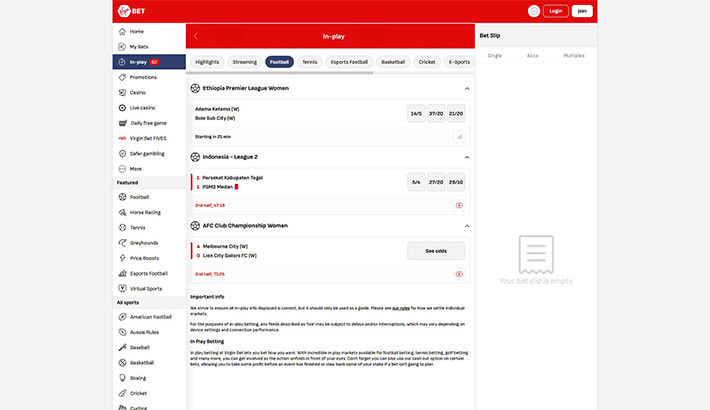This screenshot has width=710, height=410.
Task: Select 5/4 odds for Persekat Kabupaten Tegal
Action: 416,182
